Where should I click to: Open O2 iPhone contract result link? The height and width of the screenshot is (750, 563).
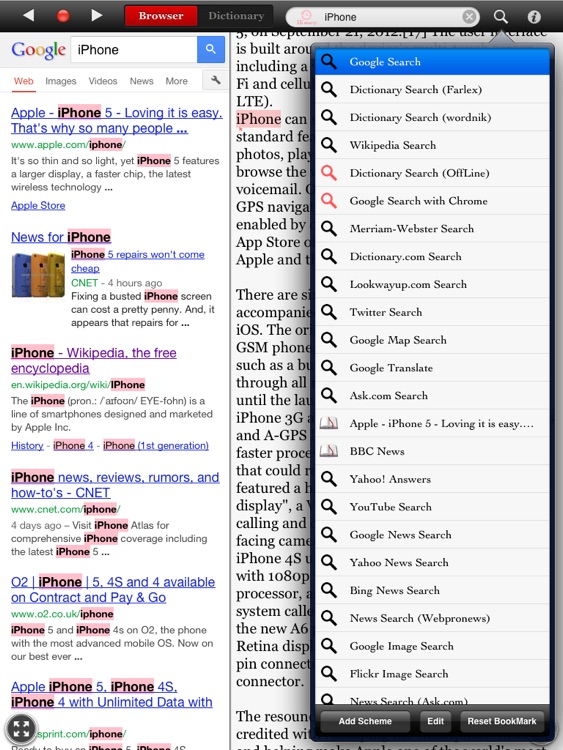(x=113, y=589)
